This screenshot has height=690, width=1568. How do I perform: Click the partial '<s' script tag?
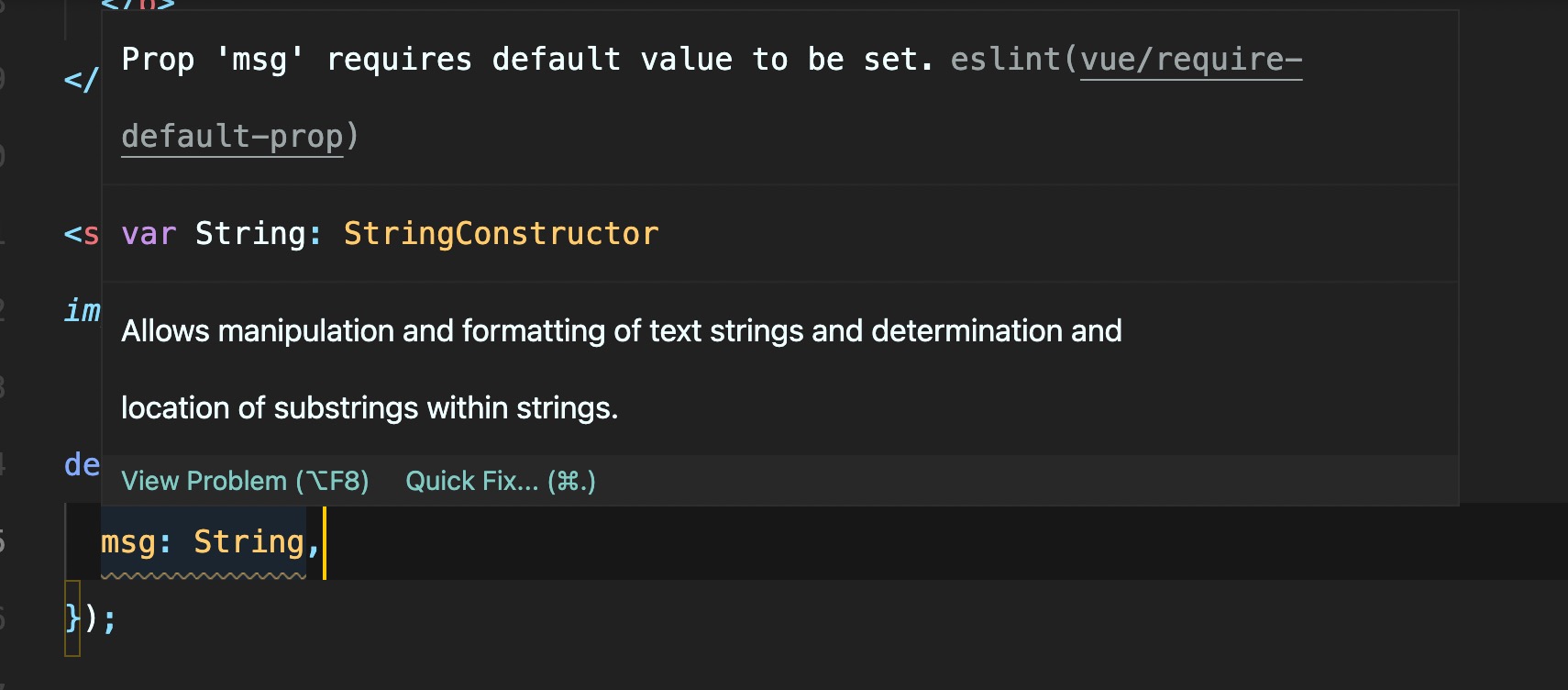81,234
